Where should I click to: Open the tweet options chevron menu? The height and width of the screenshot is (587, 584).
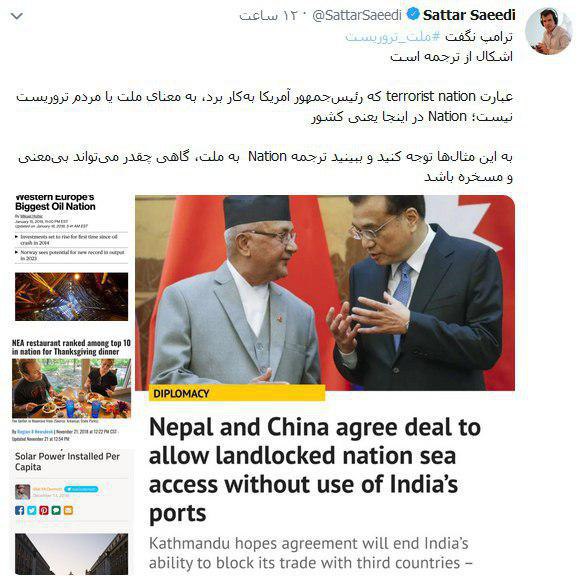[17, 16]
